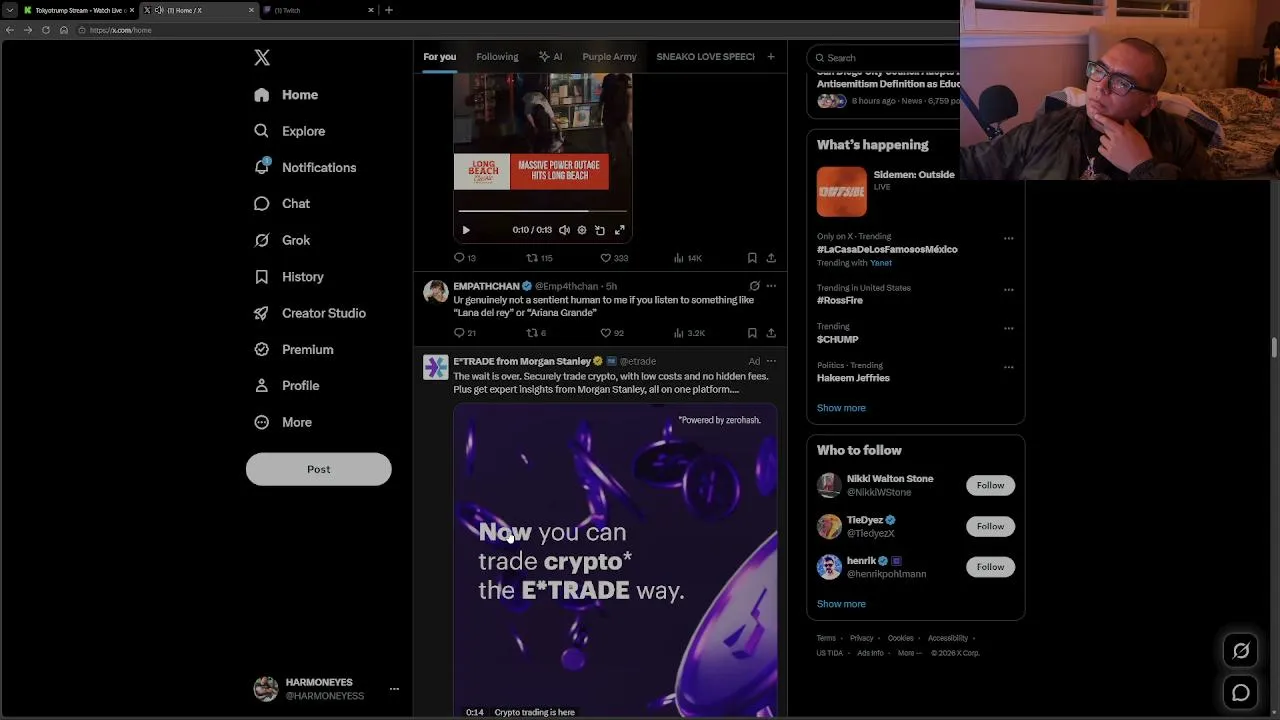Go back using the browser back arrow
The height and width of the screenshot is (720, 1280).
point(10,30)
